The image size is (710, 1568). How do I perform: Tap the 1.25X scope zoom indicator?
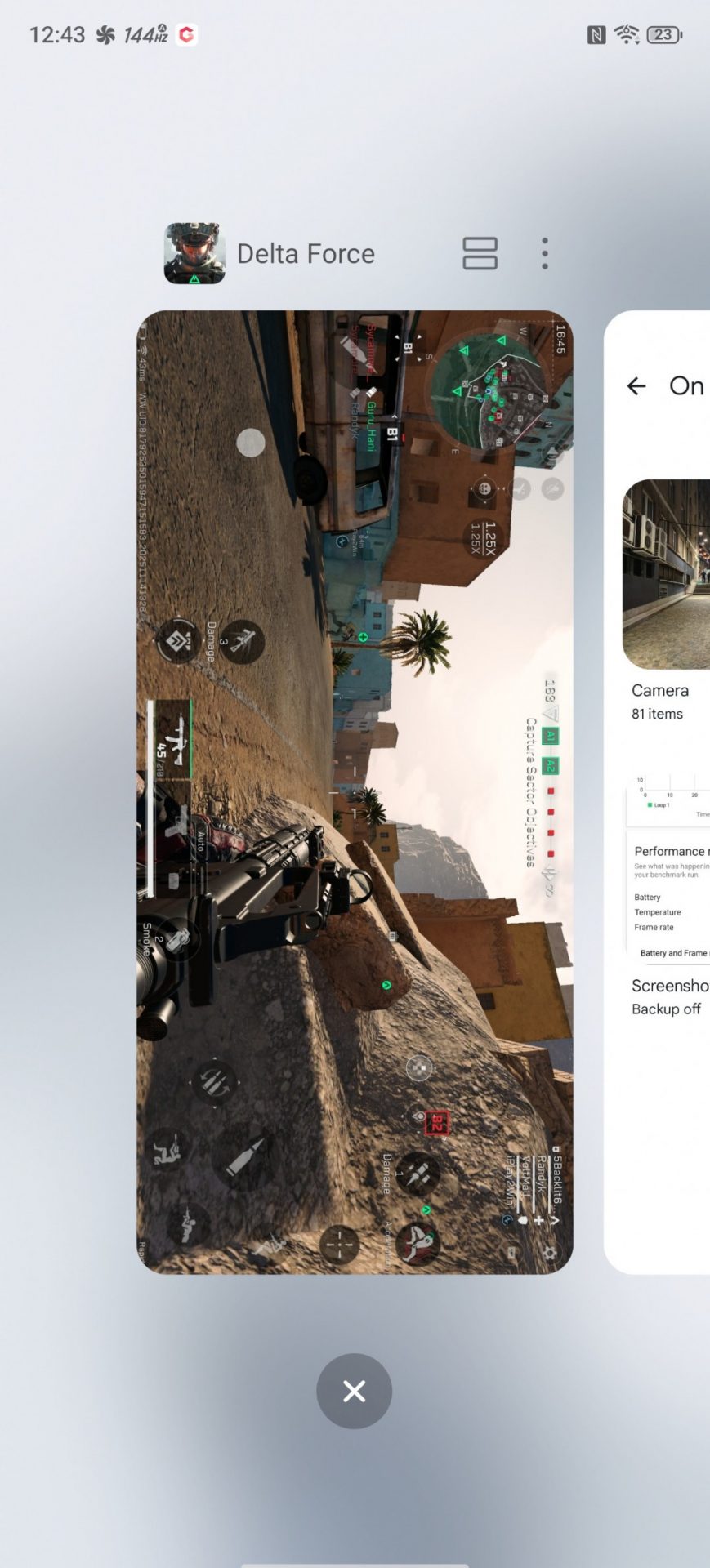(x=481, y=539)
